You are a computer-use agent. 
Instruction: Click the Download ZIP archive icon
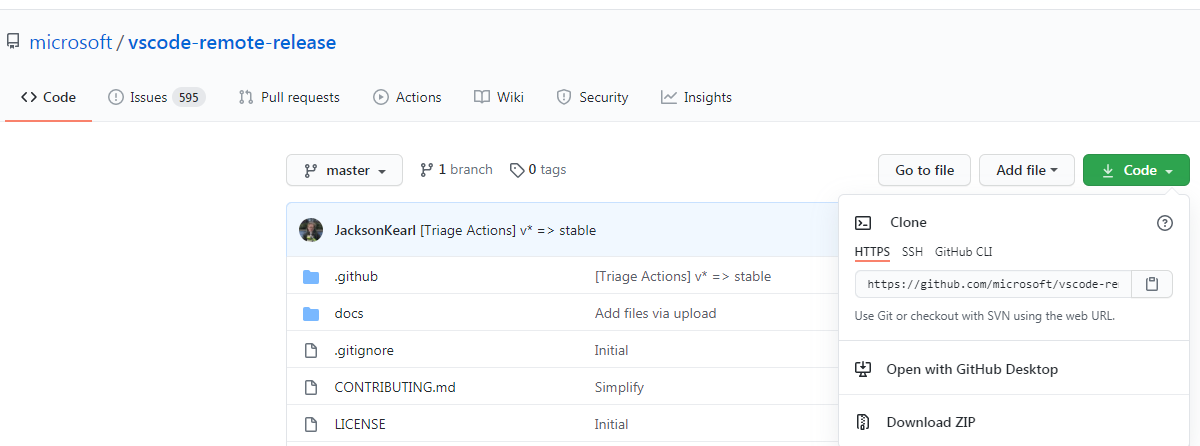pyautogui.click(x=864, y=422)
